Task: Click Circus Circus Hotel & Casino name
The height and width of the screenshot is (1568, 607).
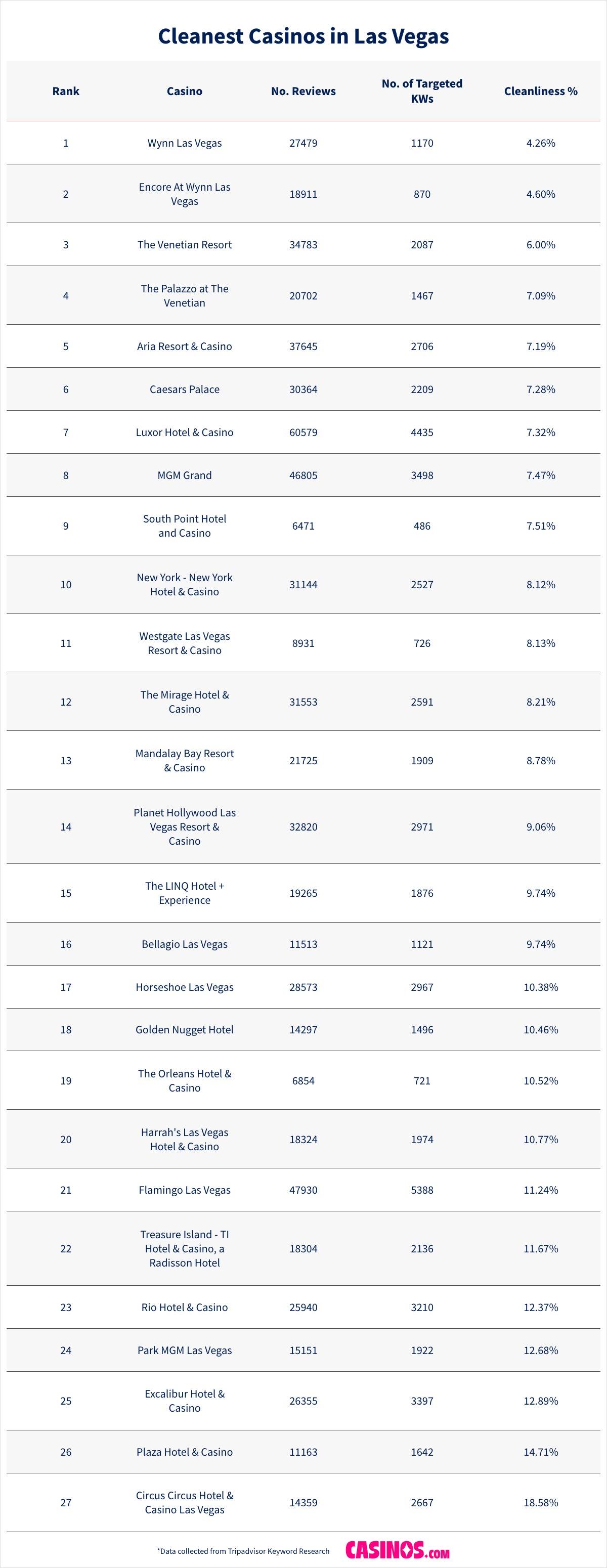Action: (x=185, y=1502)
